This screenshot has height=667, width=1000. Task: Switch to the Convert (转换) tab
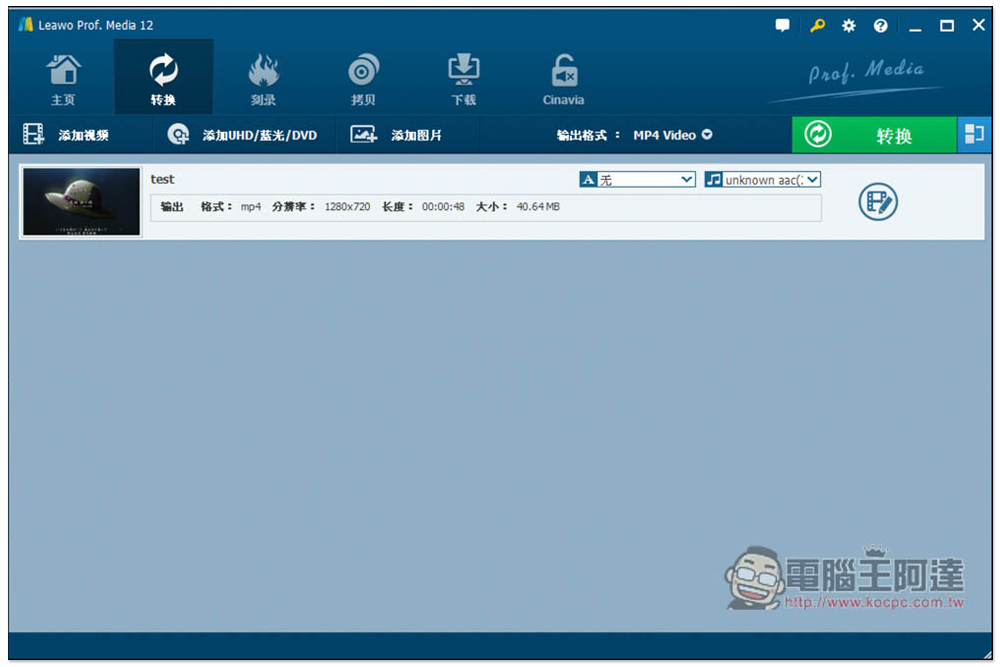[x=163, y=77]
